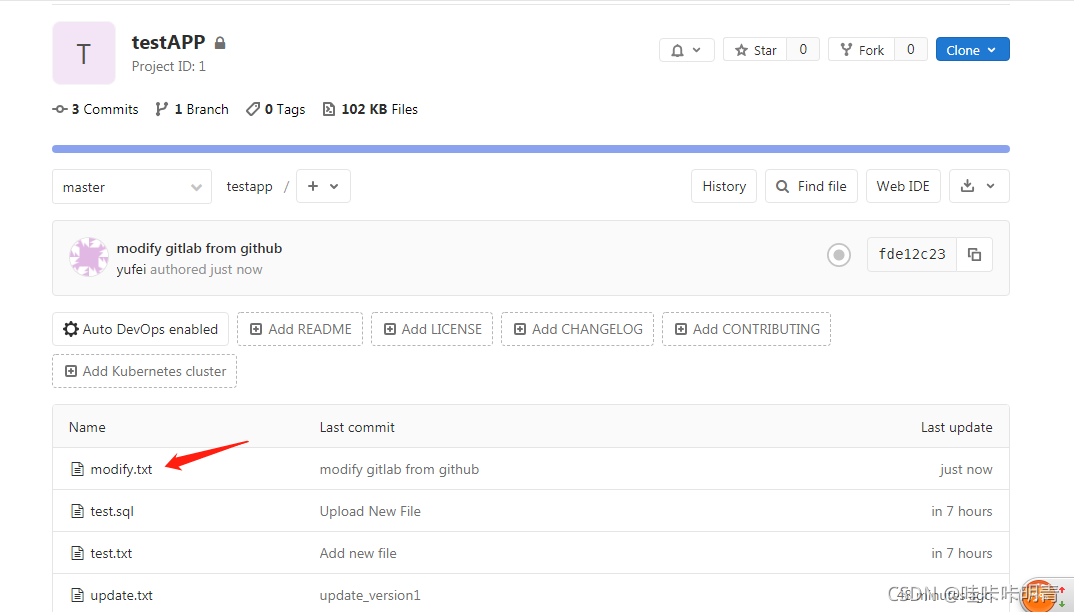The image size is (1074, 612).
Task: Click the update.txt file icon
Action: [x=77, y=594]
